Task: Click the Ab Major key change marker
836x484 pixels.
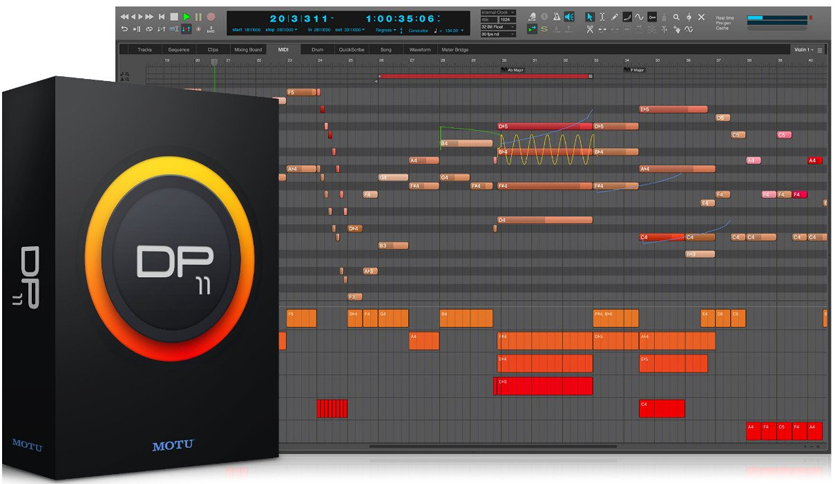Action: click(x=513, y=70)
